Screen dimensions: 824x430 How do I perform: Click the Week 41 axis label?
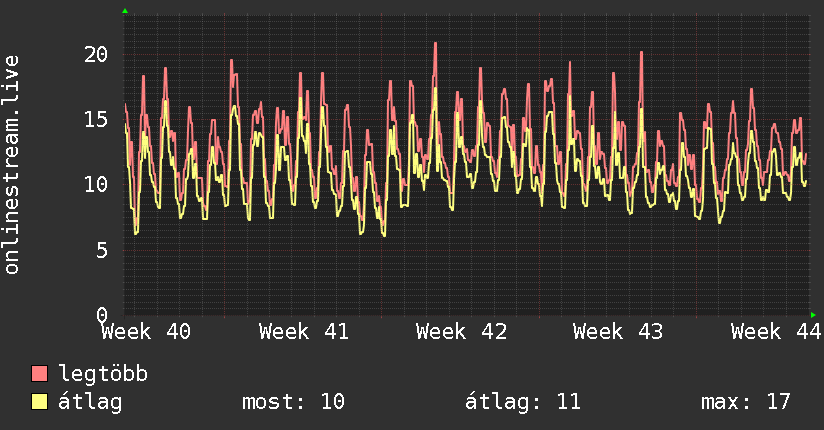coord(304,332)
